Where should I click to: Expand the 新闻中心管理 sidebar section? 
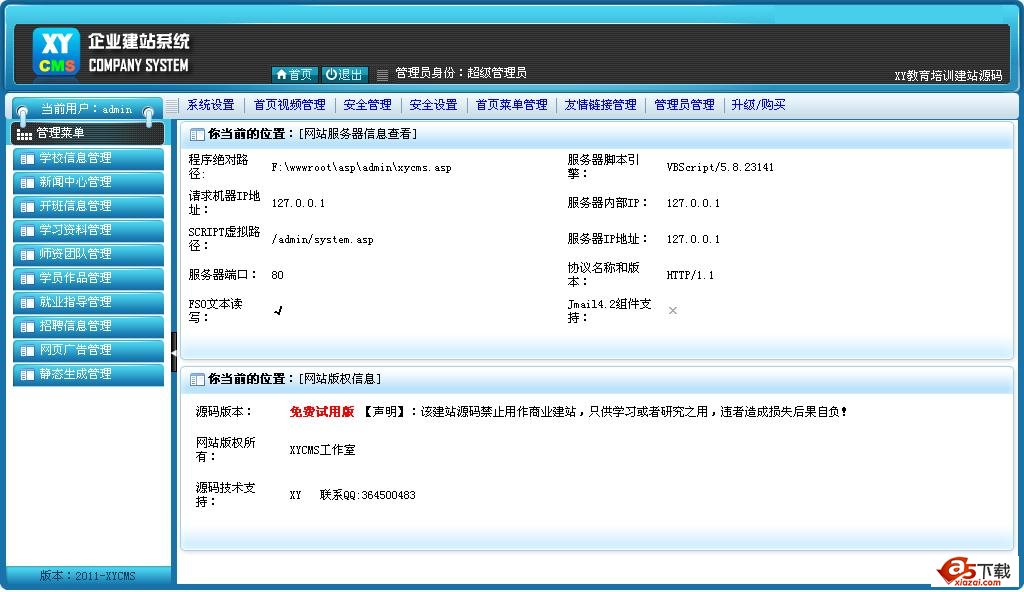tap(87, 182)
